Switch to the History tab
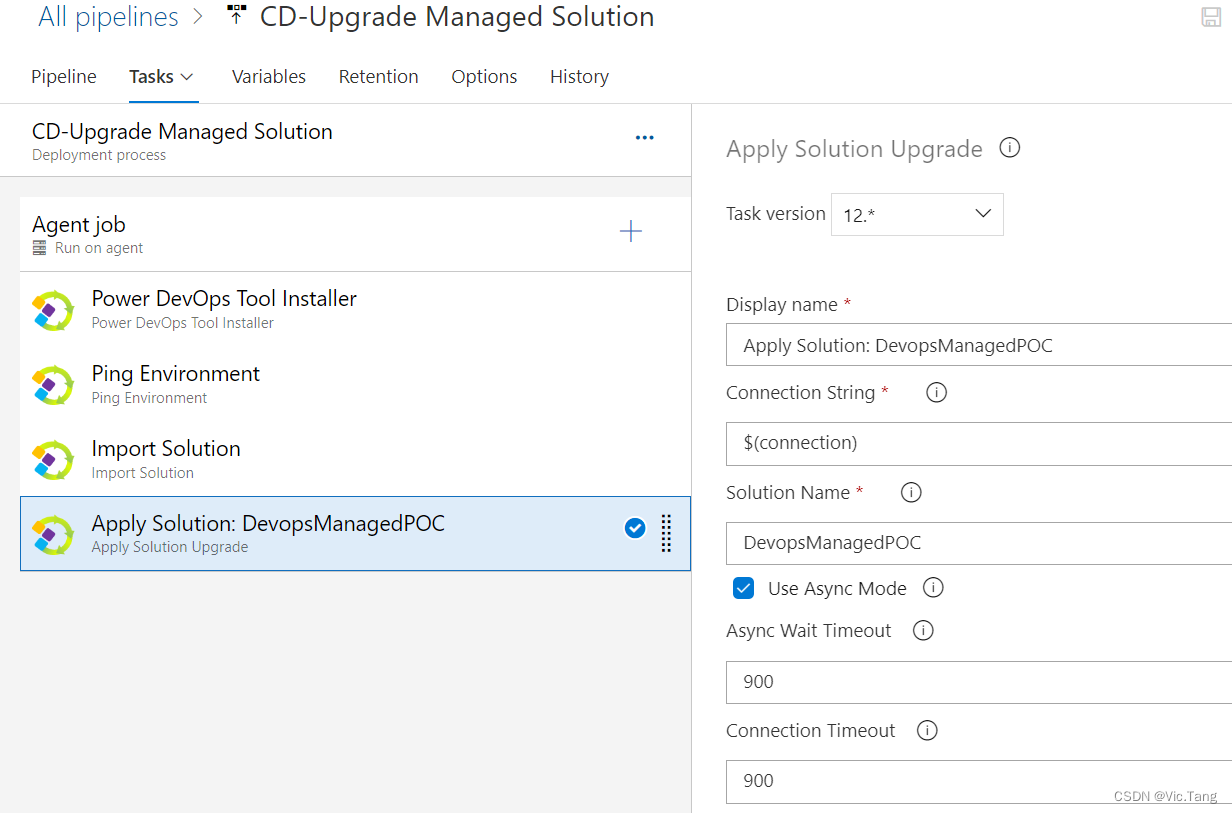 (579, 76)
